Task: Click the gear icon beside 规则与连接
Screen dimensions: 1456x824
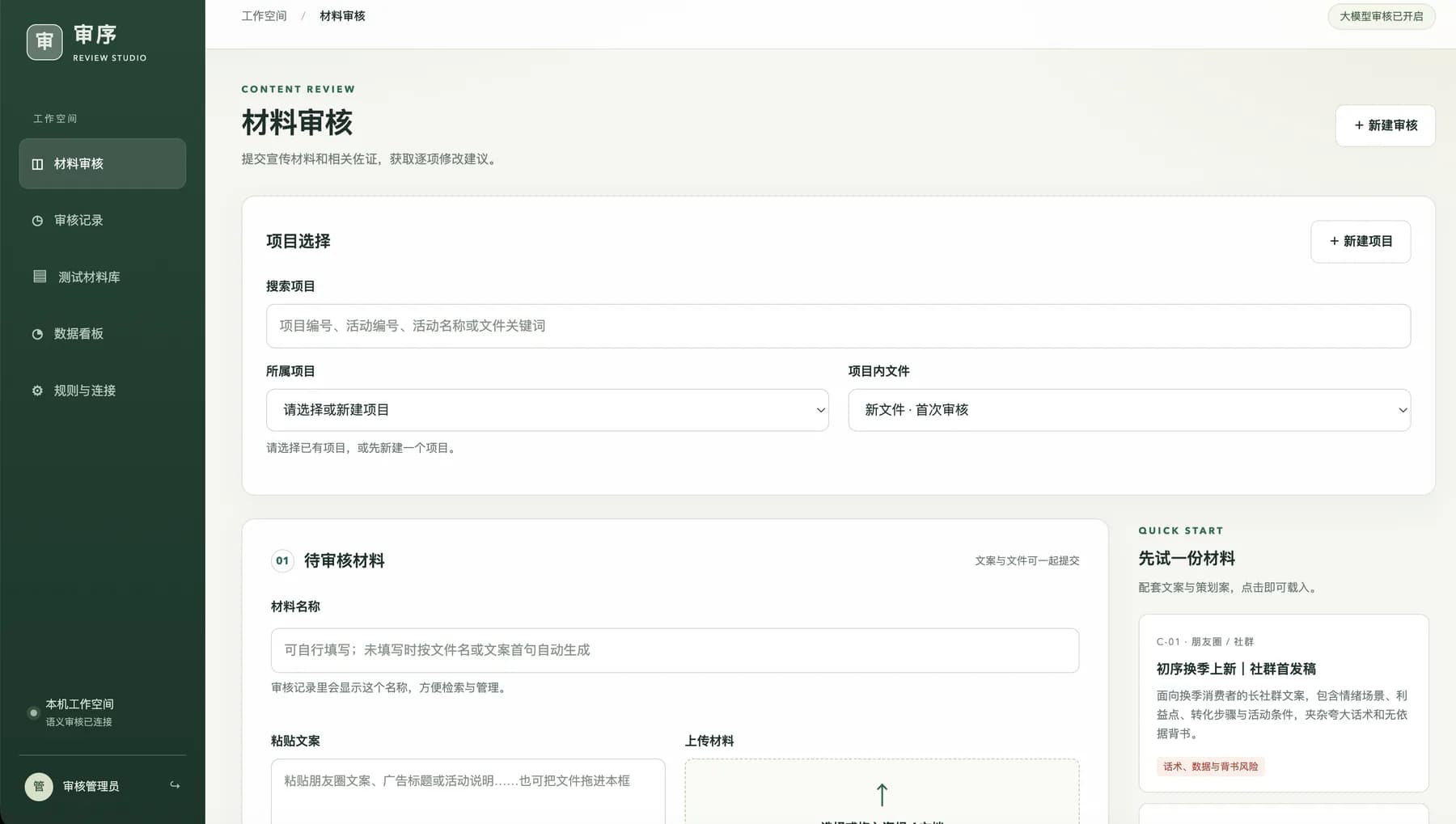Action: click(x=37, y=391)
